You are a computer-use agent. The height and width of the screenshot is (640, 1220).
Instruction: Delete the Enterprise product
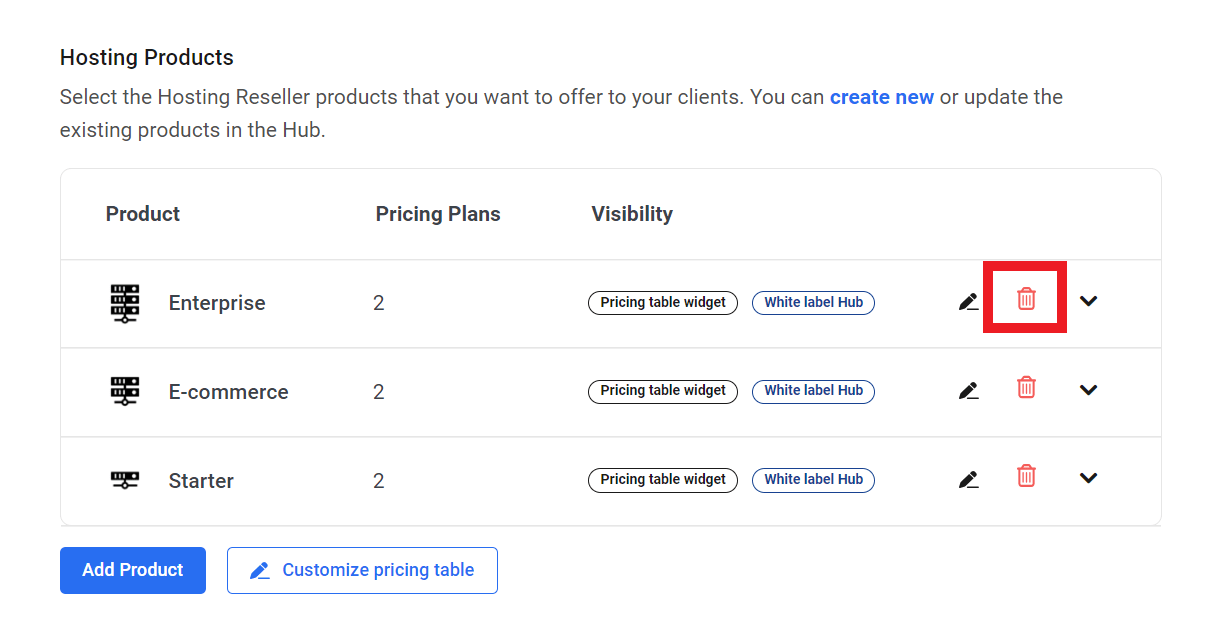(x=1026, y=298)
